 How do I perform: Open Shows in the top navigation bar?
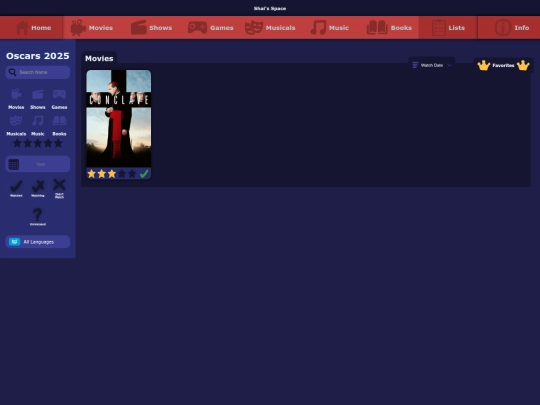(152, 28)
